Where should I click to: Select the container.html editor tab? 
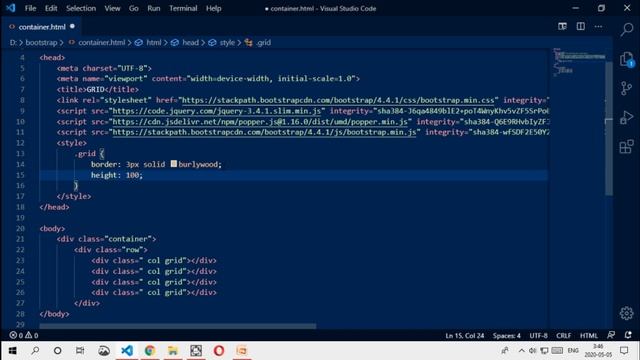click(x=42, y=27)
